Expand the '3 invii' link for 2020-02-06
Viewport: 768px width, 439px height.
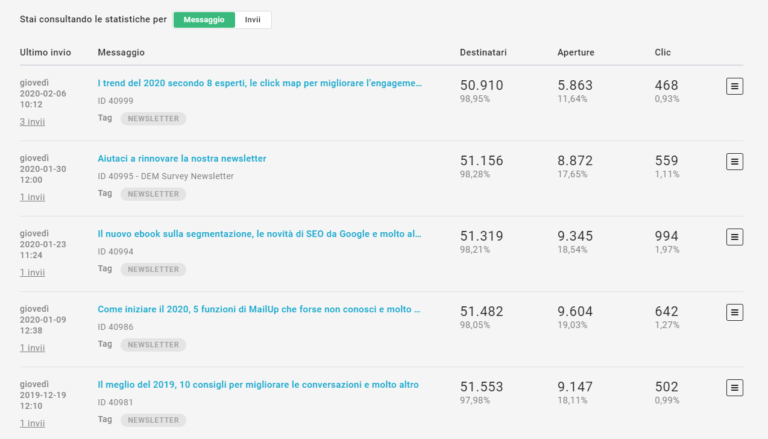32,122
